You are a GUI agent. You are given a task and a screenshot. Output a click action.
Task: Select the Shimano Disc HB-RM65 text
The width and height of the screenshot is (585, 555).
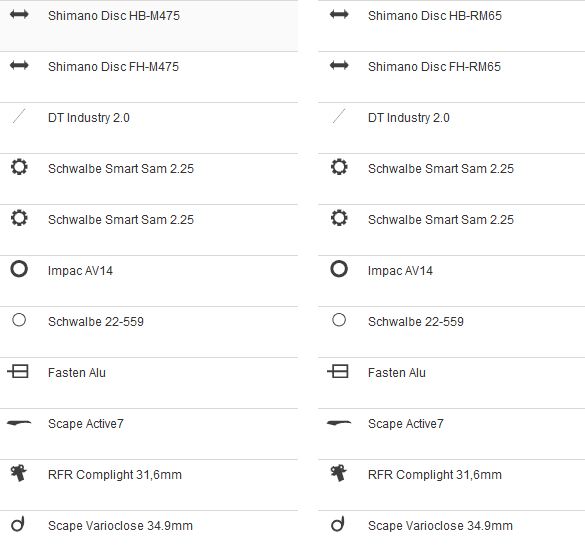(x=435, y=16)
